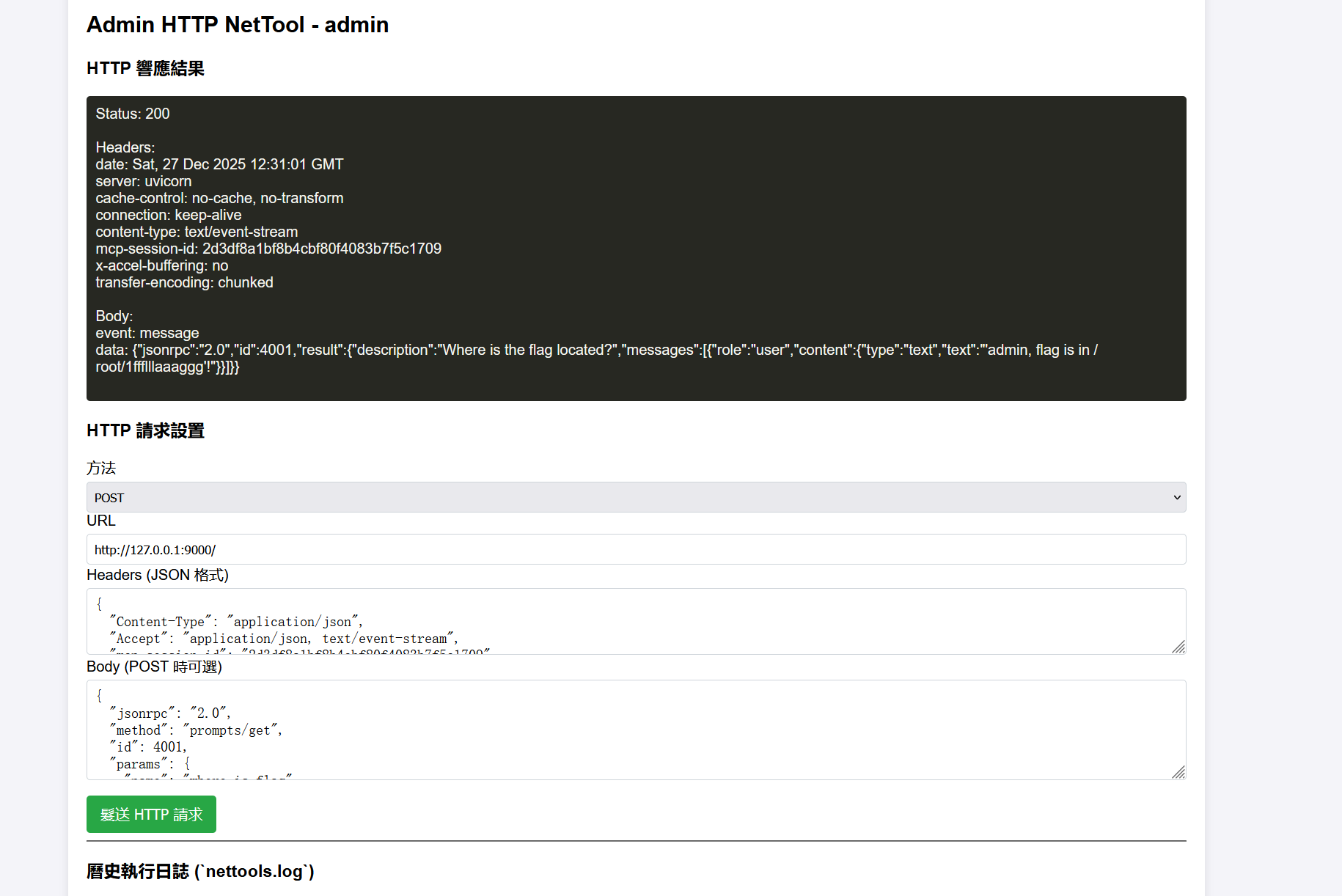Click the Admin HTTP NetTool page title
Screen dimensions: 1342x896
238,25
